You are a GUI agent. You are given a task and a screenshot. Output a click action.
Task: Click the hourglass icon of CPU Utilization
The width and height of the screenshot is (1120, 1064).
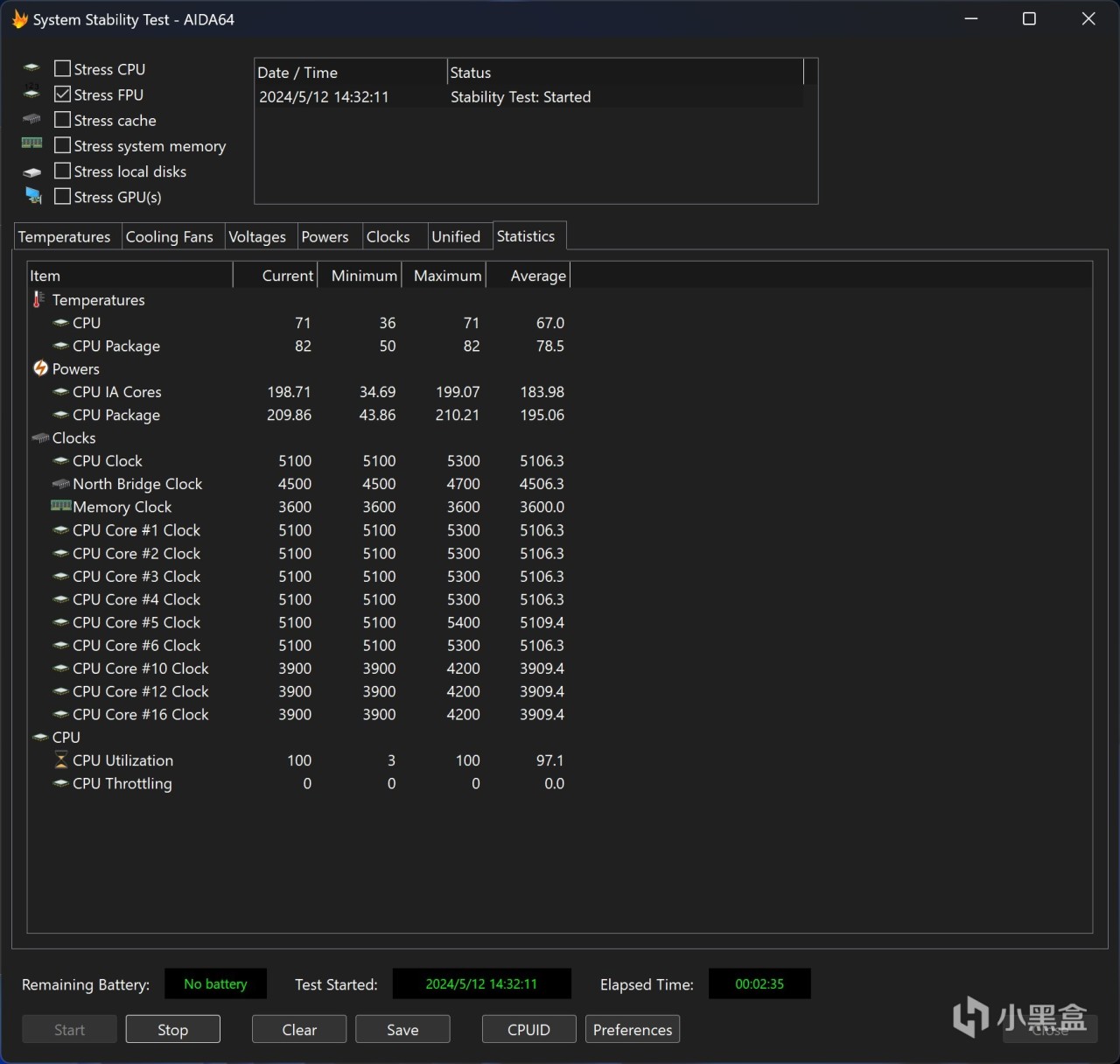(x=60, y=760)
